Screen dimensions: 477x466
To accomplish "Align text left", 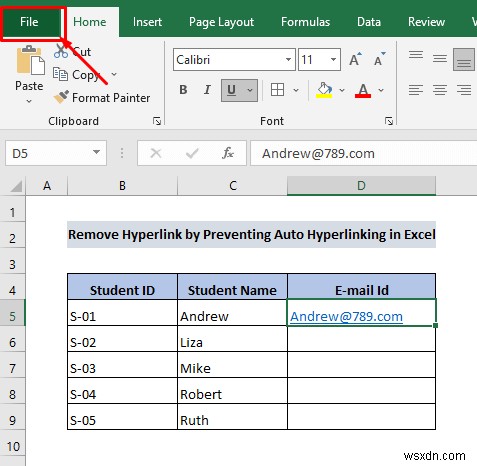I will pyautogui.click(x=416, y=90).
